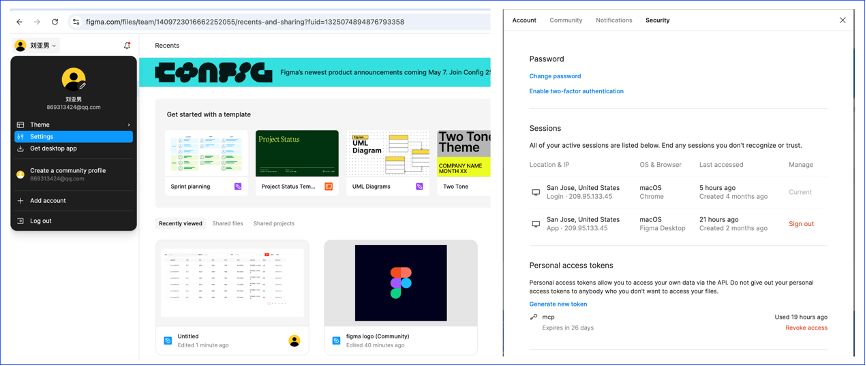Click 'Edited 40 minutes ago' text
Viewport: 866px width, 366px height.
point(375,345)
